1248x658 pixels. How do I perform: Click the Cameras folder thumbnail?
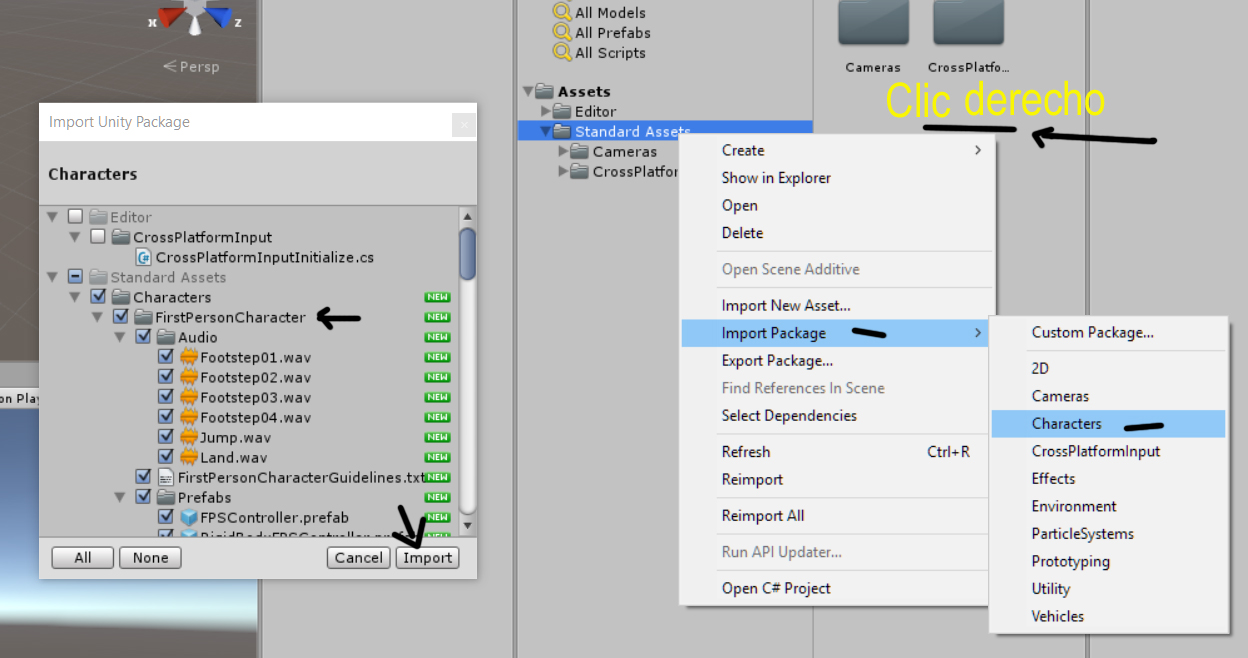coord(873,22)
